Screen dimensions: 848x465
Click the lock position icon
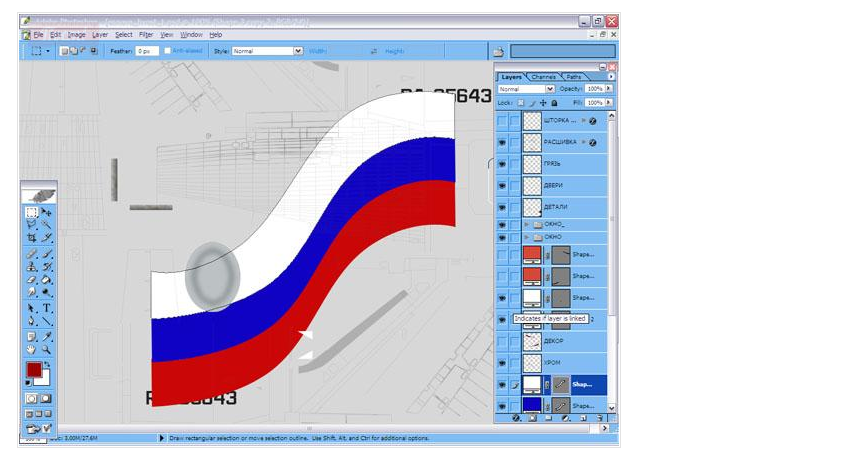543,103
